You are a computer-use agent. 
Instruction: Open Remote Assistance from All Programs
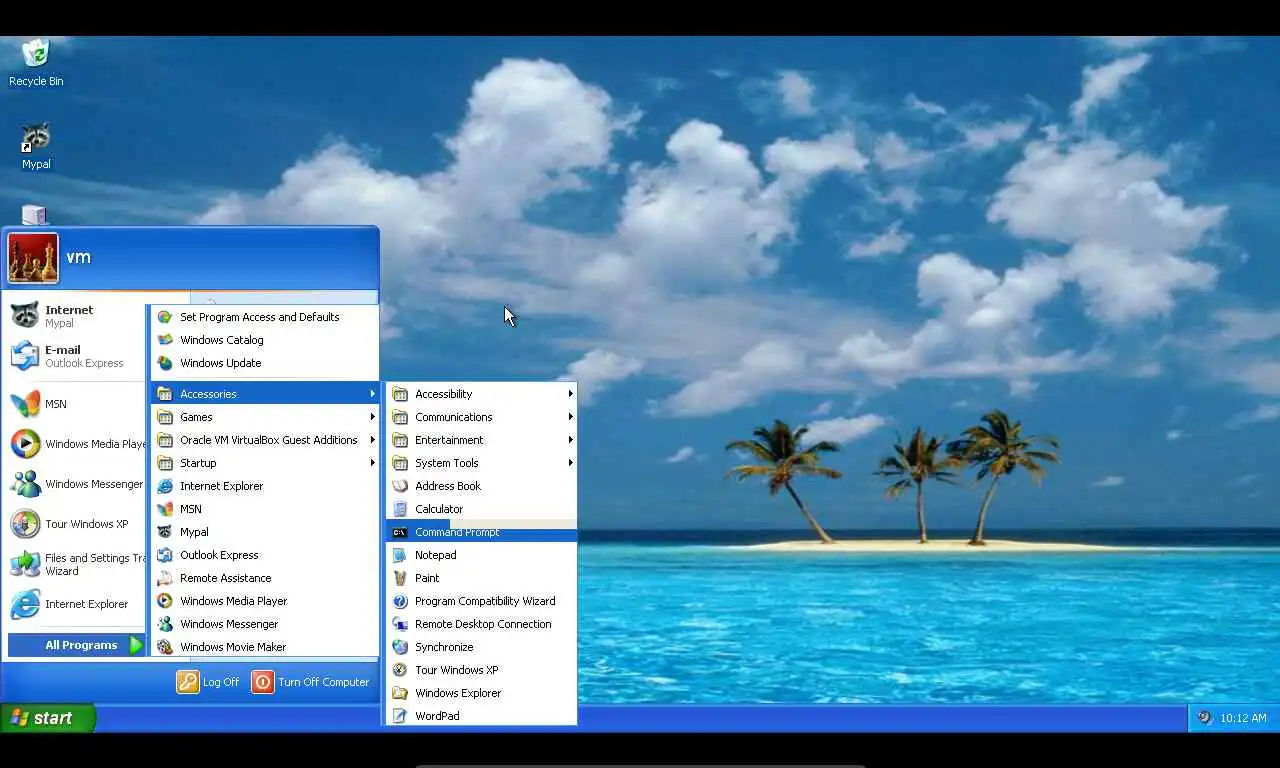point(265,578)
